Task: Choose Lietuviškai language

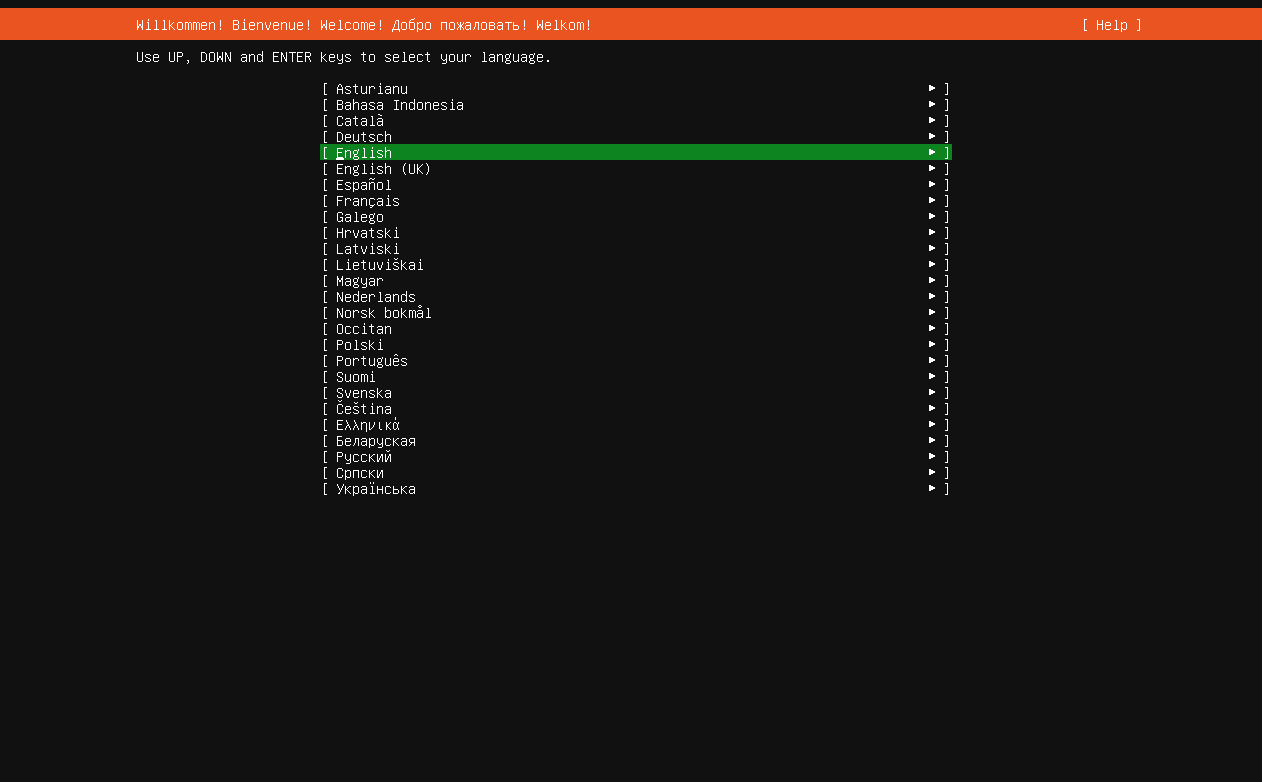Action: [636, 265]
